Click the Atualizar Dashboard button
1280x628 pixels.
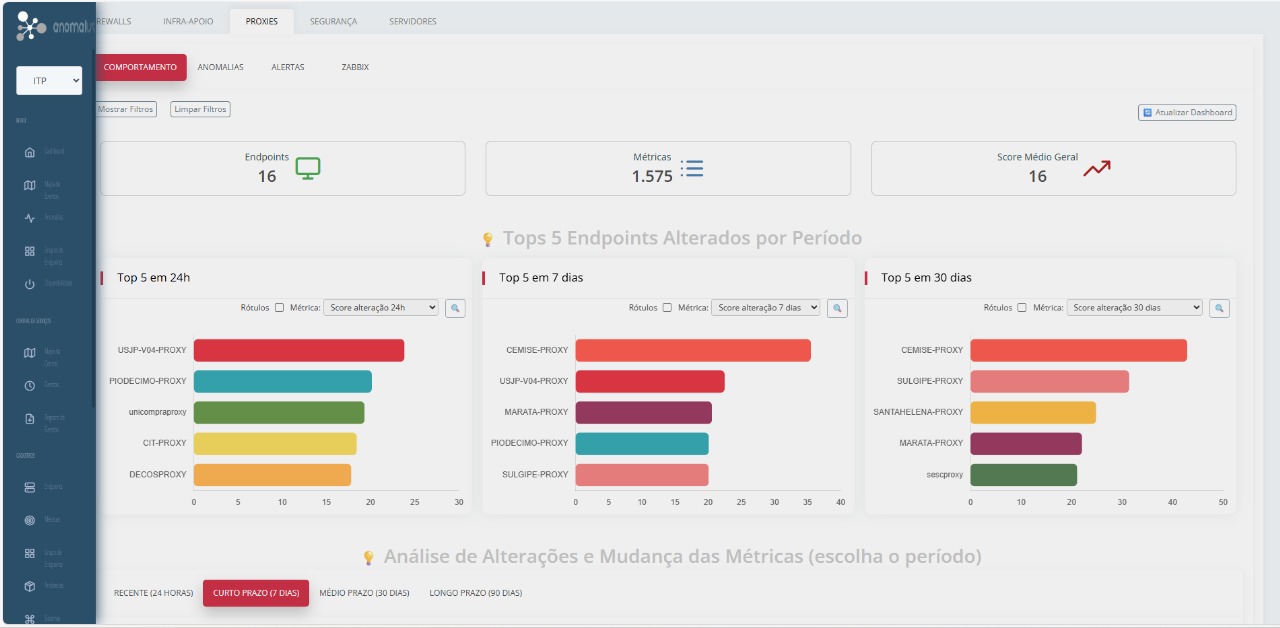click(x=1187, y=113)
